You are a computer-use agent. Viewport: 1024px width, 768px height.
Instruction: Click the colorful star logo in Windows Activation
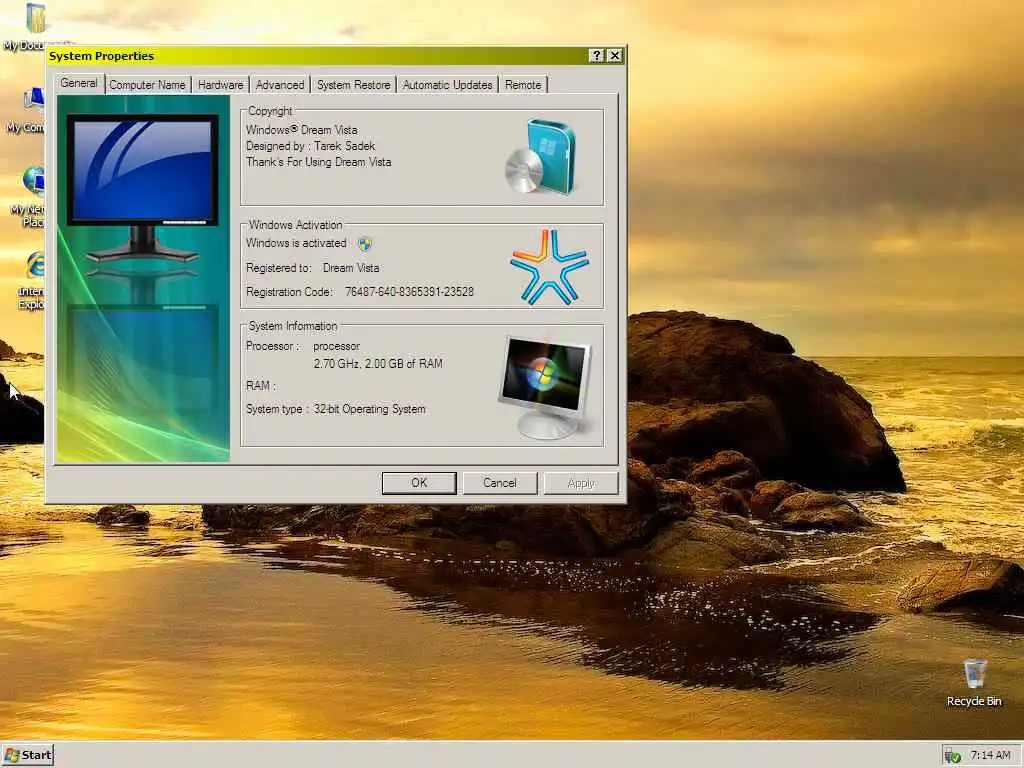(x=550, y=266)
